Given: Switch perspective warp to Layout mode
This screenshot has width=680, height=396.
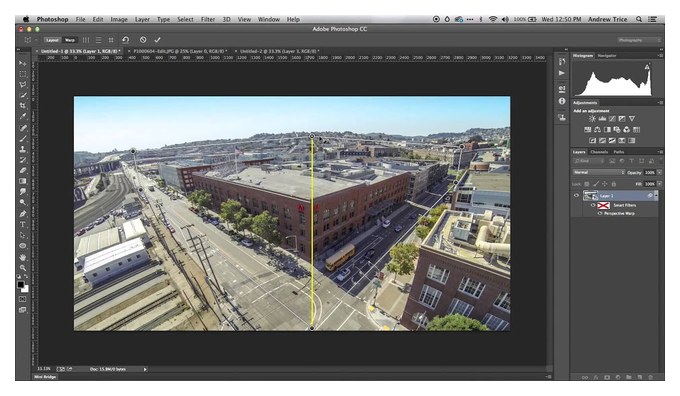Looking at the screenshot, I should pyautogui.click(x=52, y=40).
